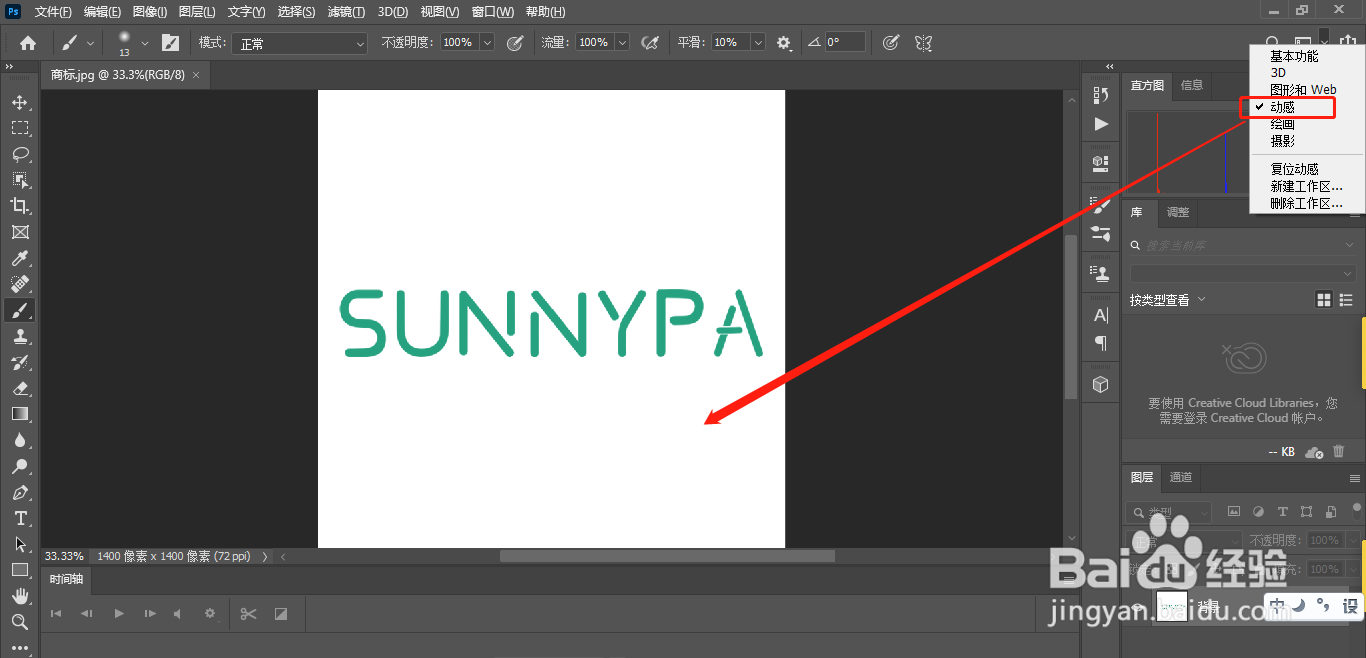Switch to the 通道 tab
Screen dimensions: 1366x658
(x=1181, y=477)
